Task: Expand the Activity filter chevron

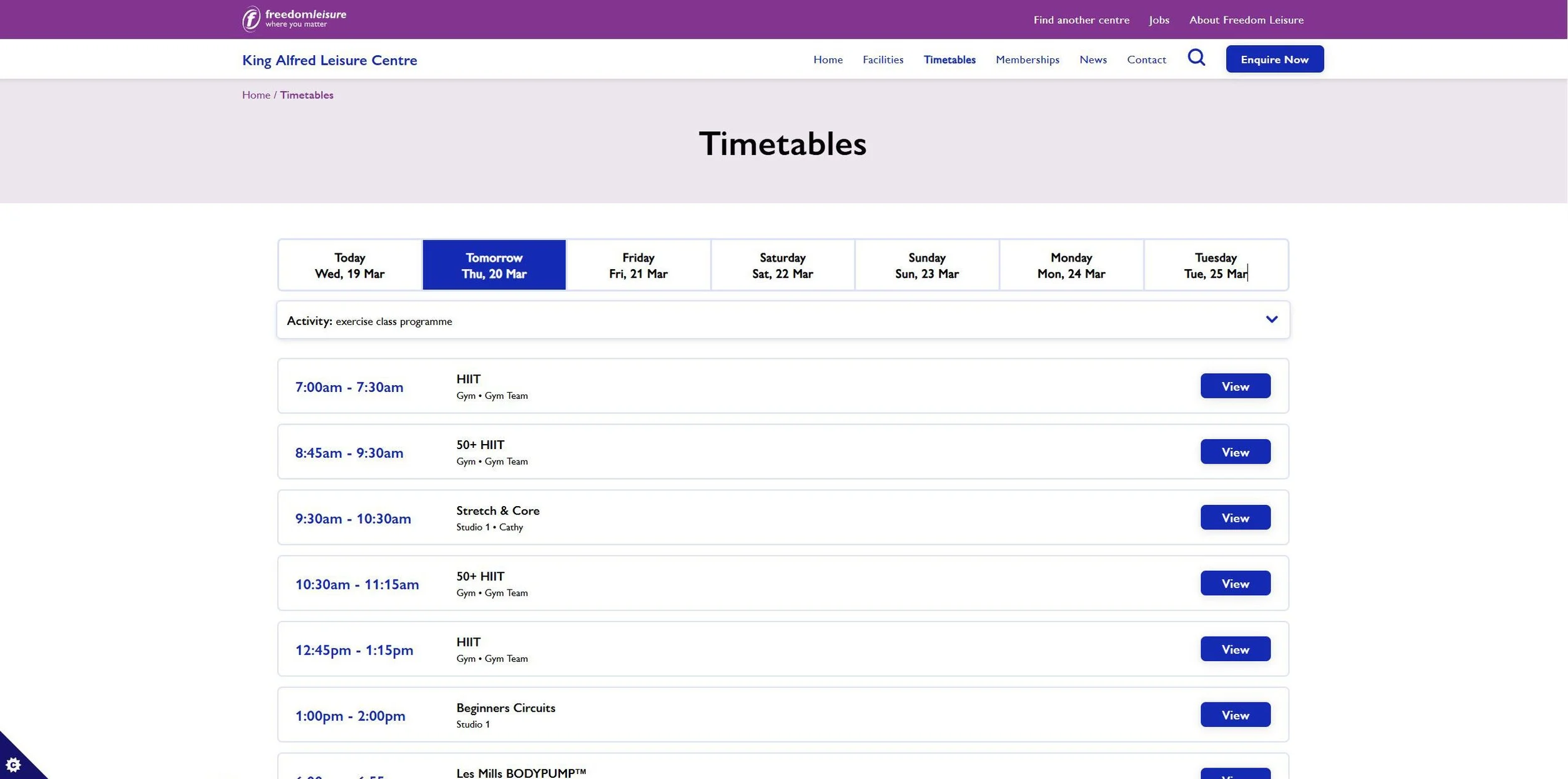Action: pos(1271,319)
